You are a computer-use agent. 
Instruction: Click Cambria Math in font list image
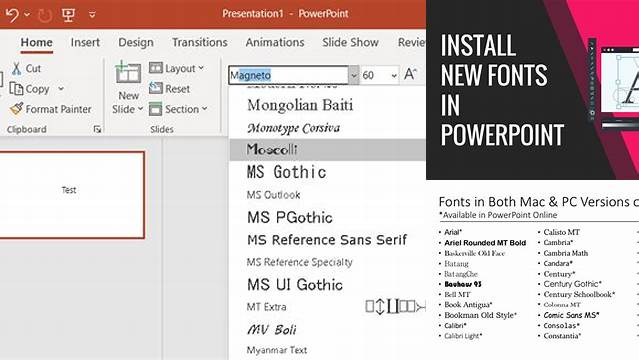566,253
